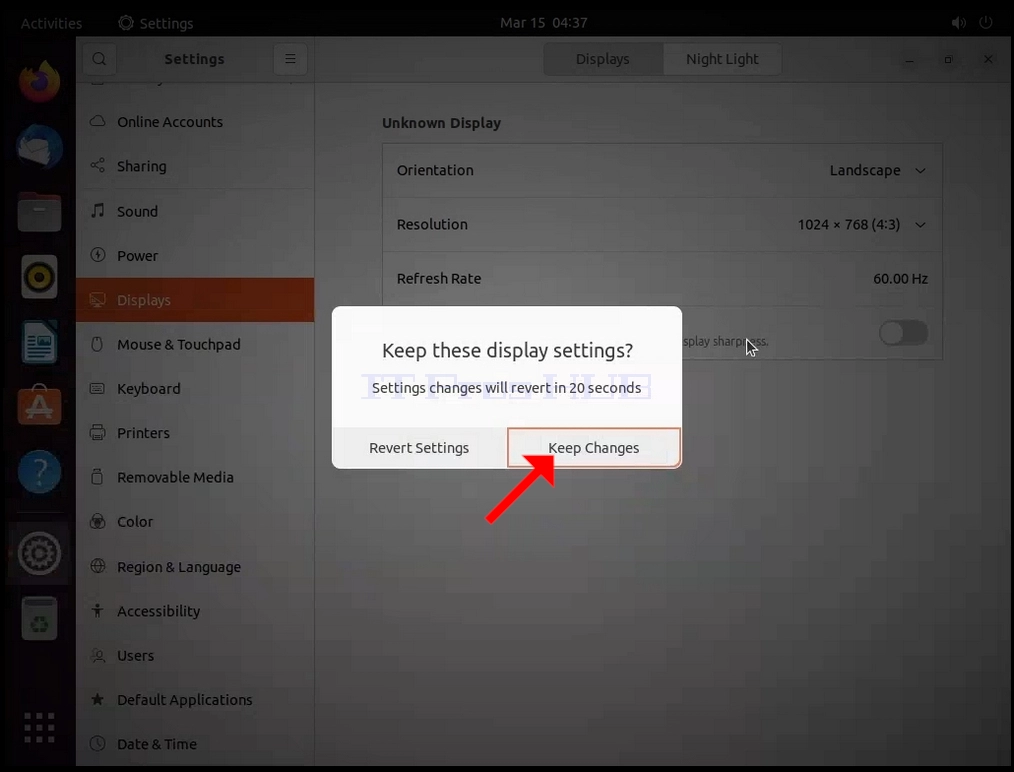
Task: Open Thunderbird mail from the dock
Action: point(39,147)
